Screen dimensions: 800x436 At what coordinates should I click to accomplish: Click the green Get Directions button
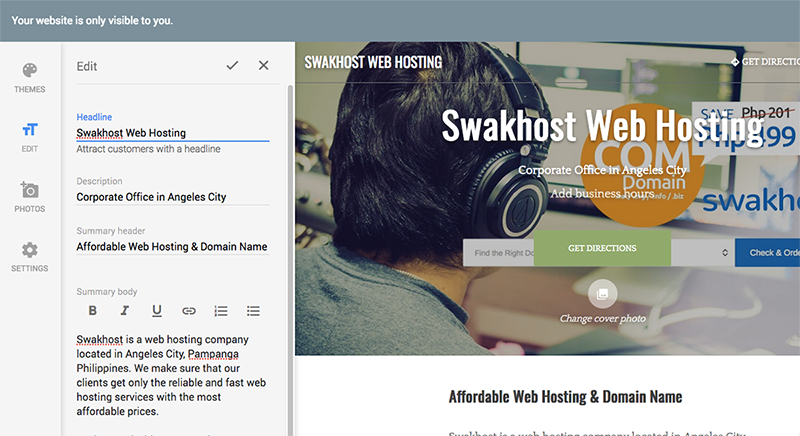(x=602, y=248)
